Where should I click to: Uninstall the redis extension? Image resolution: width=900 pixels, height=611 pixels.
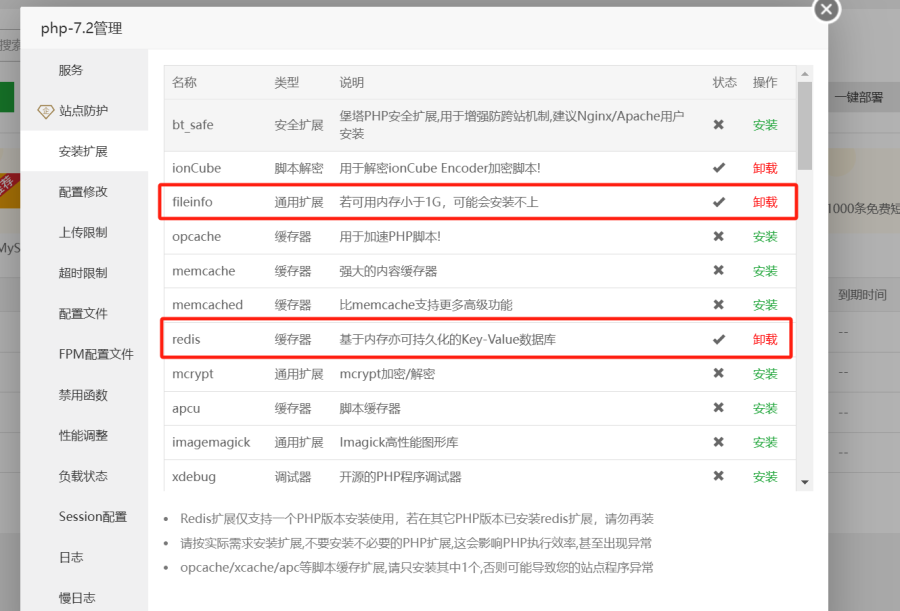coord(764,339)
